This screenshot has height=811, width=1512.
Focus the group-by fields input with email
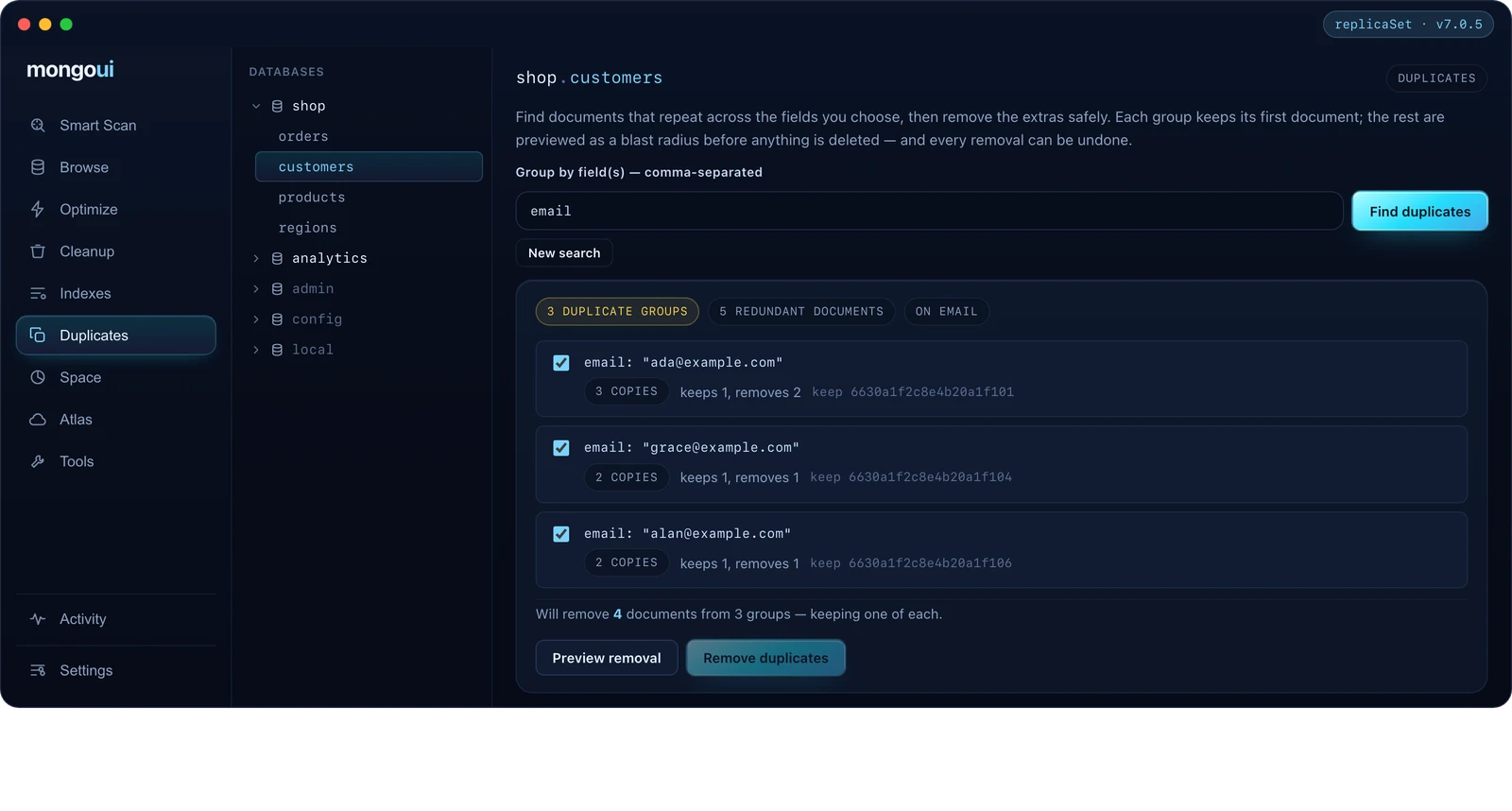point(929,211)
